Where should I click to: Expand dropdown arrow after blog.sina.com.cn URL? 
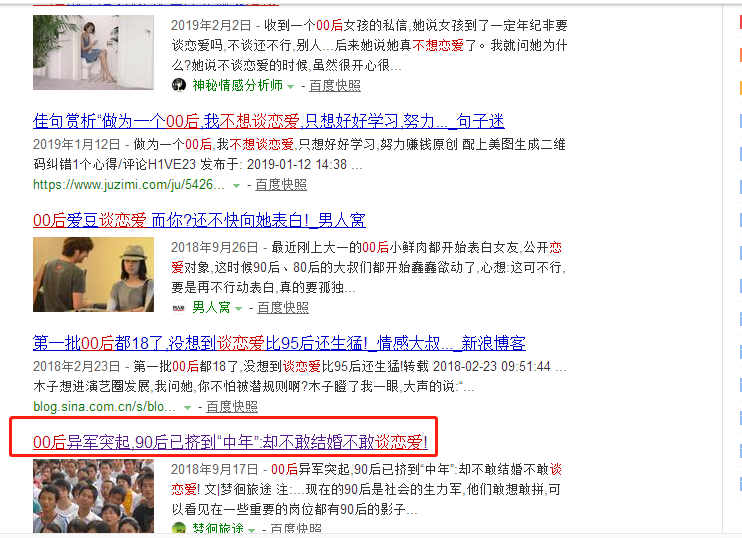[x=187, y=407]
